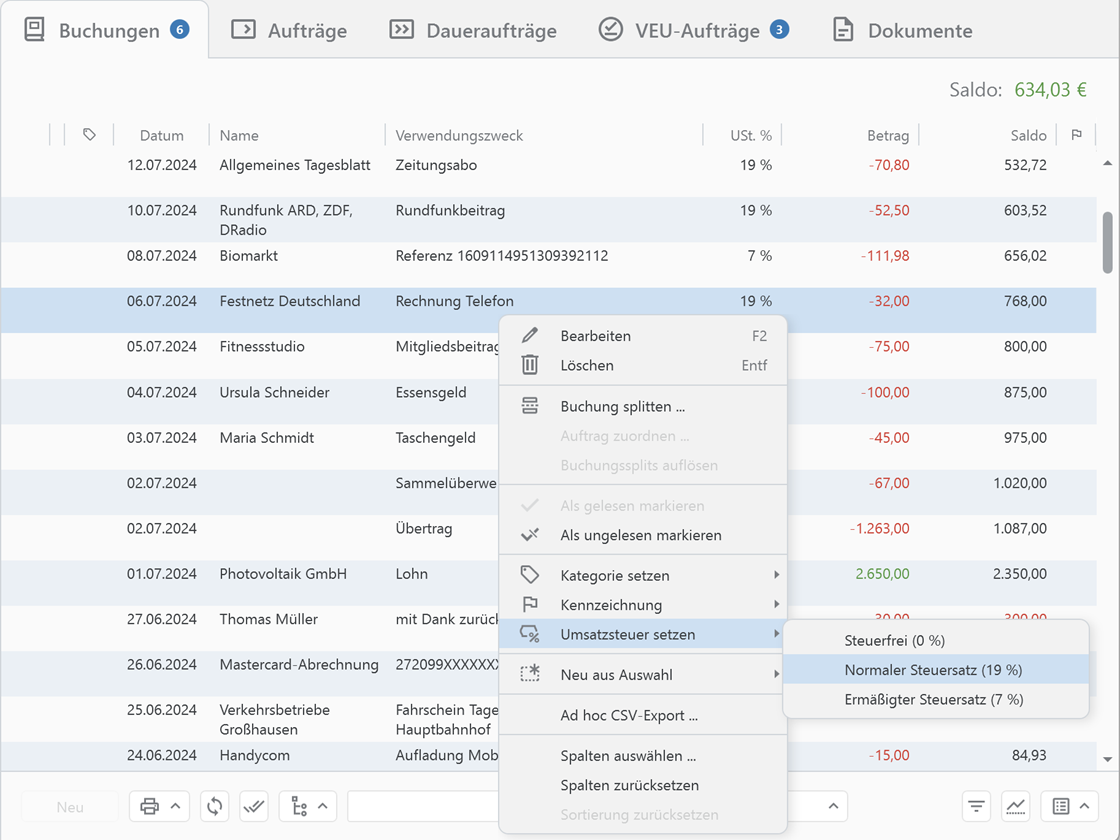This screenshot has height=840, width=1120.
Task: Click the tree structure icon in bottom toolbar
Action: tap(298, 806)
